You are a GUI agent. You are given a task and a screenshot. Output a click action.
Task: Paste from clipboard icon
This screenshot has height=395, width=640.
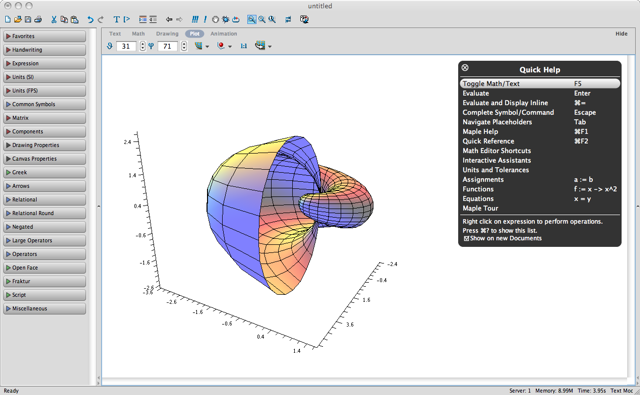[x=74, y=19]
